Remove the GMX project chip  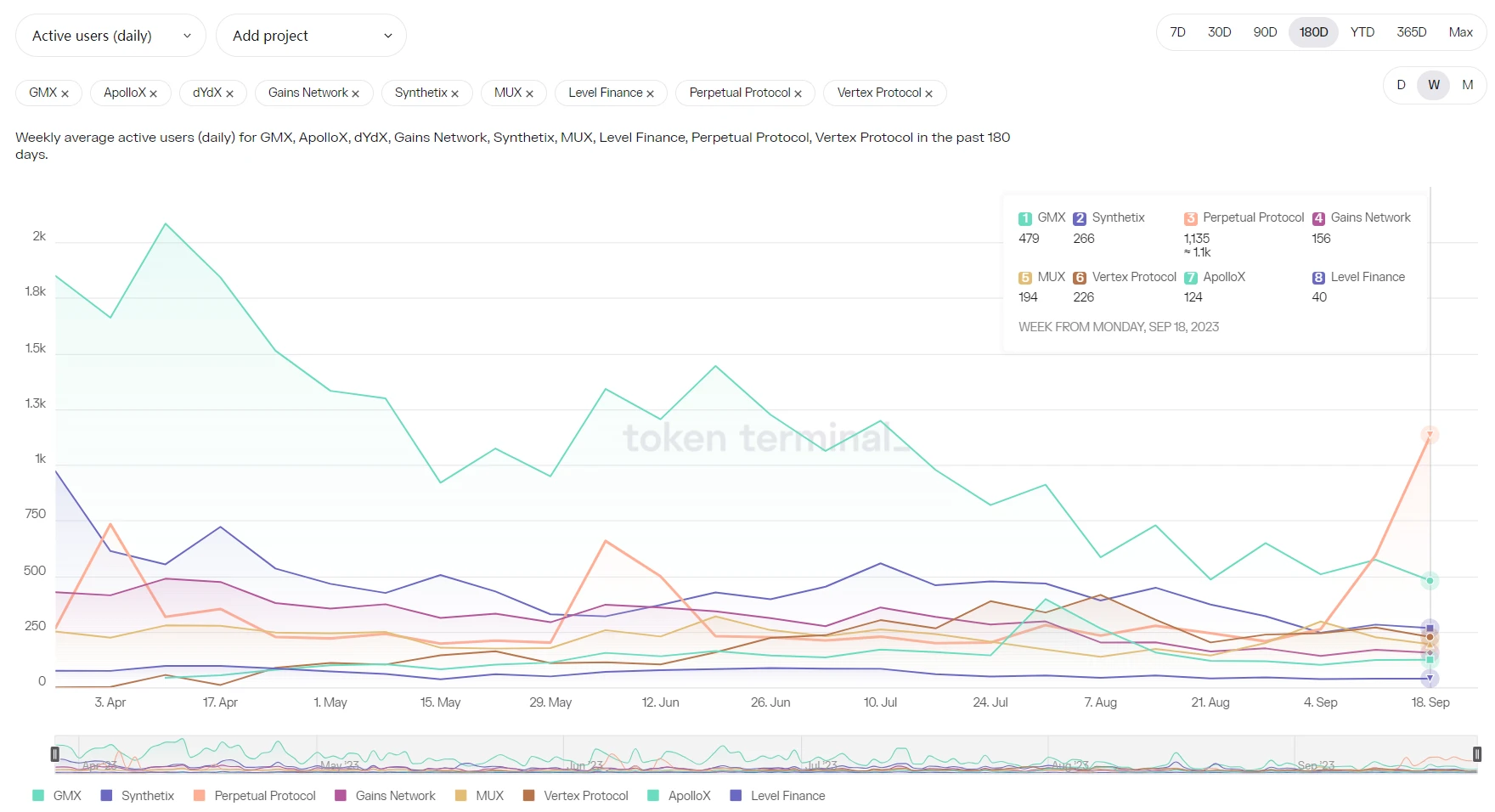[65, 93]
